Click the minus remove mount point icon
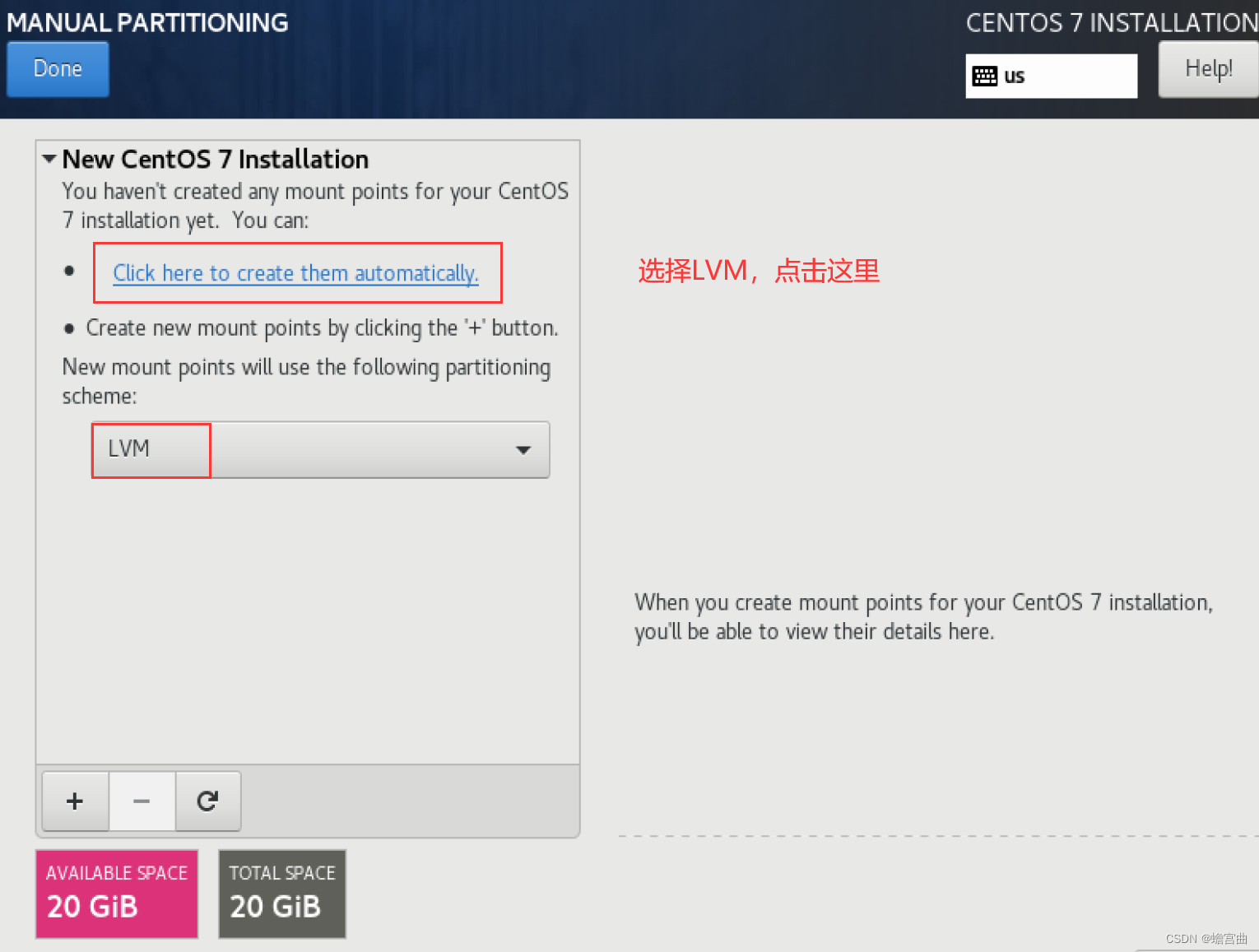Viewport: 1259px width, 952px height. point(142,801)
